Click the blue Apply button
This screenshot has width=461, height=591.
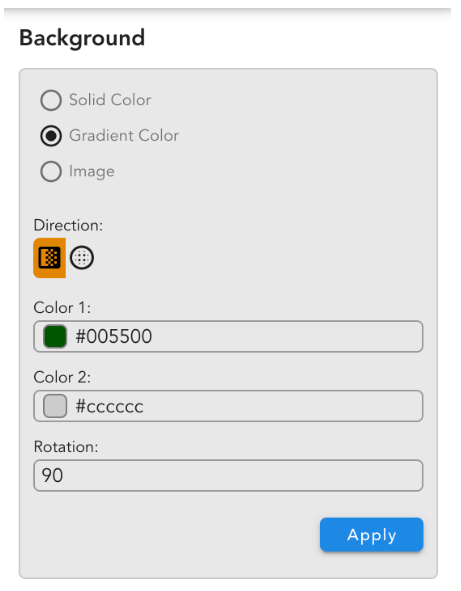(371, 534)
